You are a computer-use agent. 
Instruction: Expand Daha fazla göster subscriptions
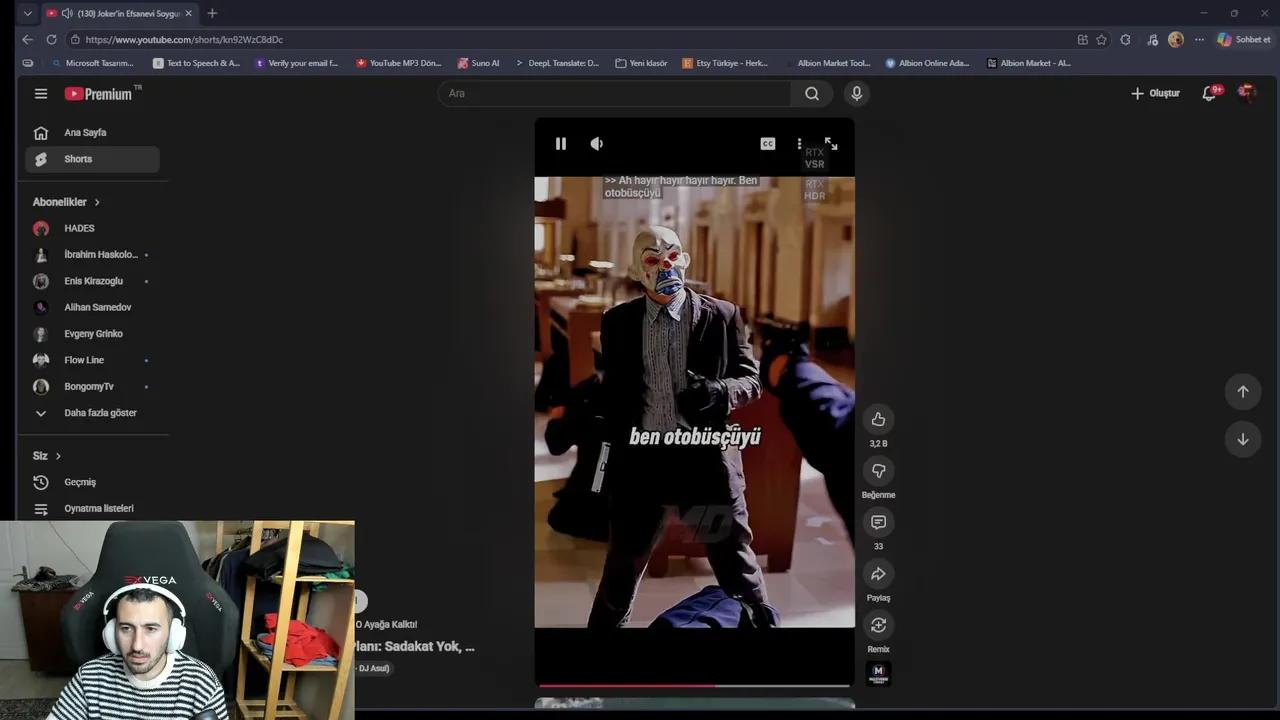pos(92,413)
